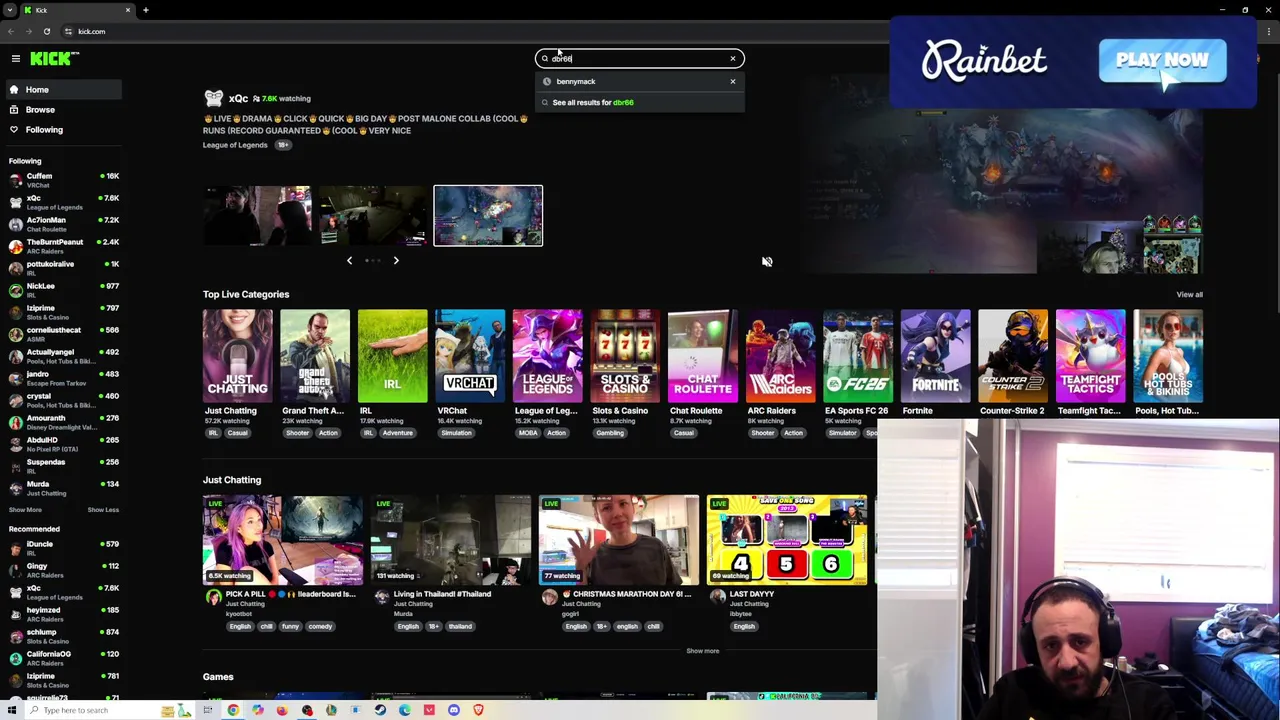Click the 'thailand' tag on Thailand stream
1280x720 pixels.
[x=460, y=627]
